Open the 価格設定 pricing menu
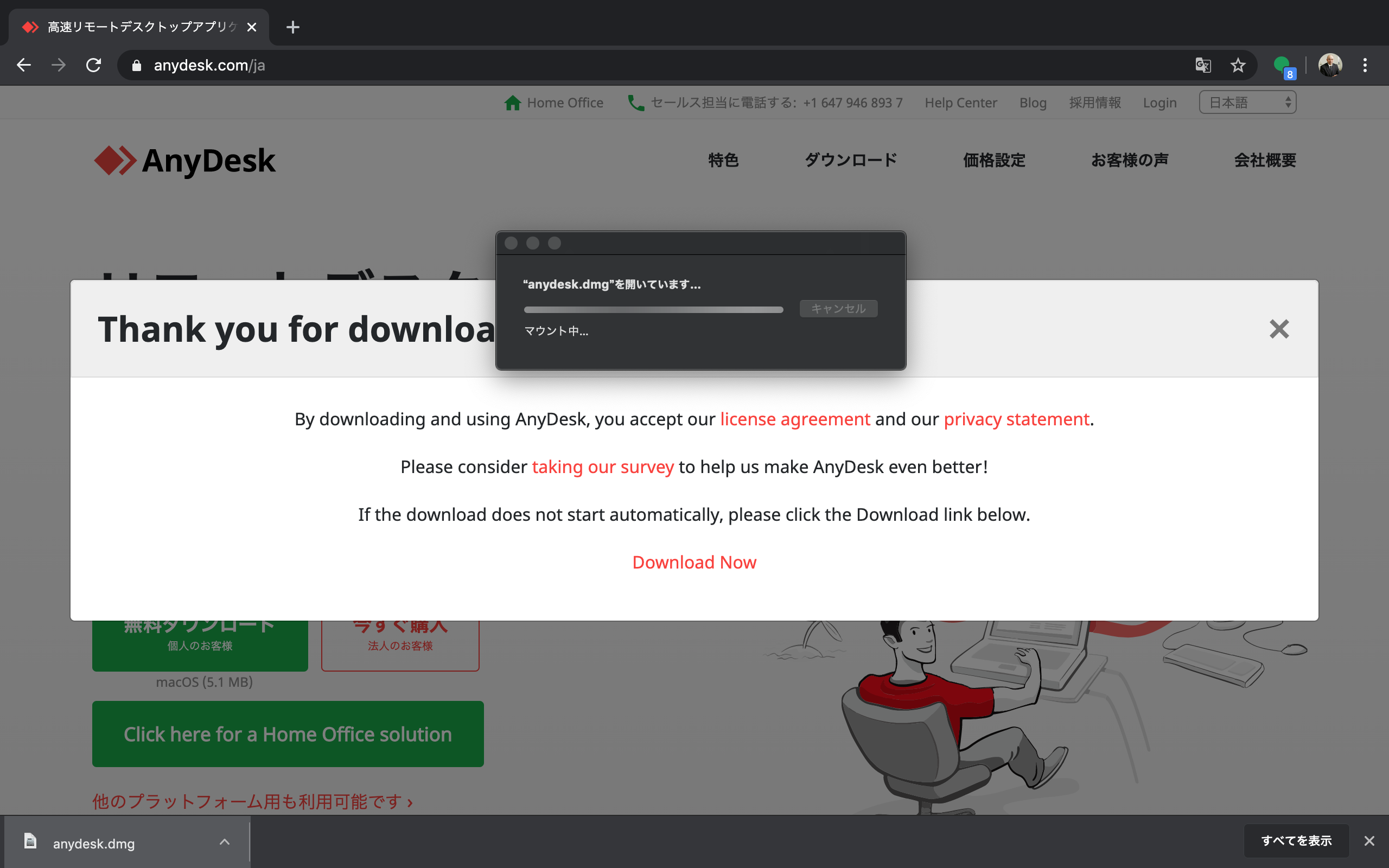The height and width of the screenshot is (868, 1389). click(x=994, y=160)
